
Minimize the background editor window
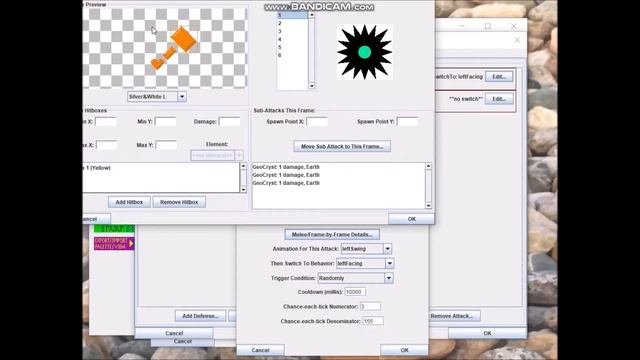[x=462, y=26]
